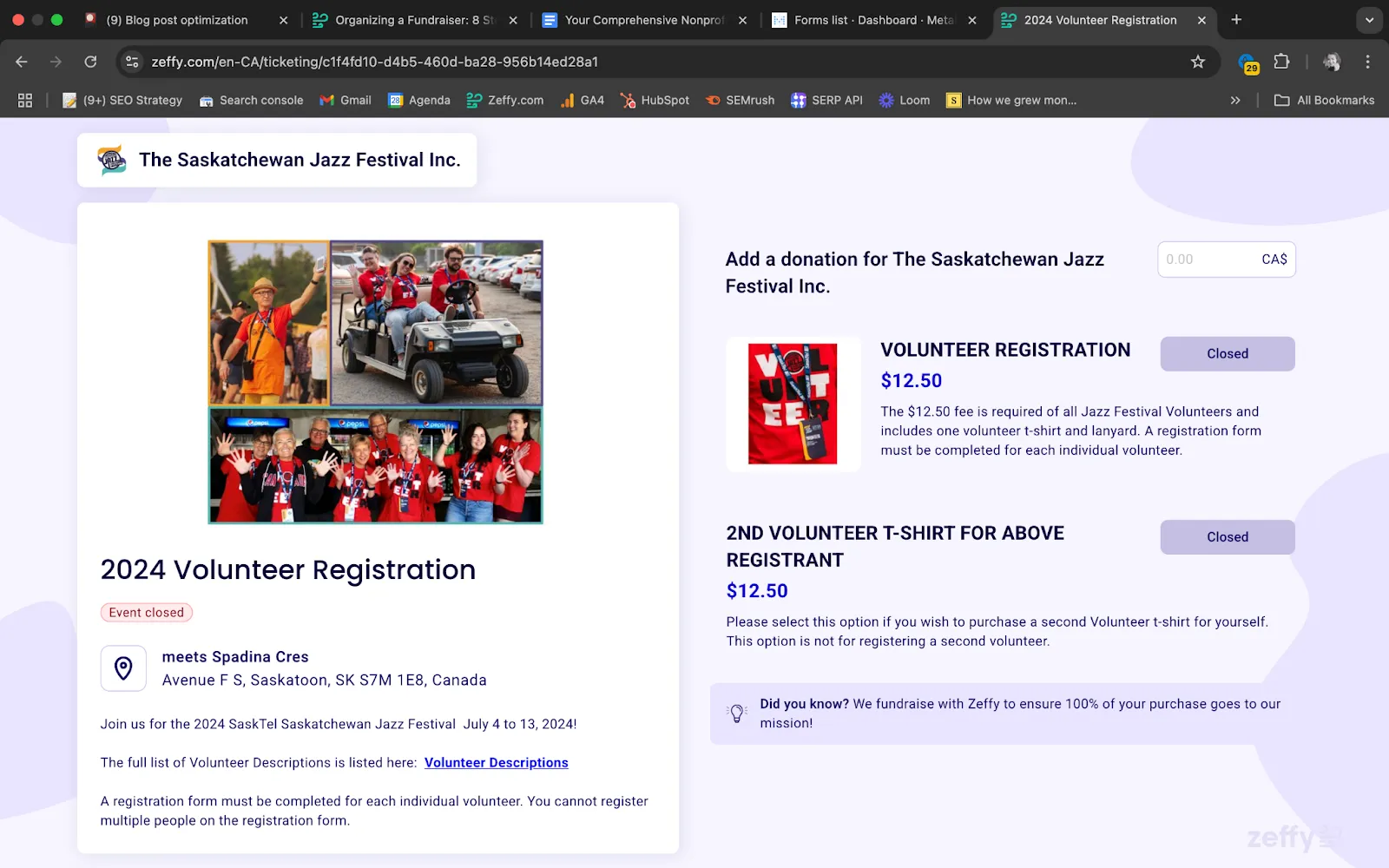Open SEMrush bookmark
This screenshot has width=1389, height=868.
point(740,101)
